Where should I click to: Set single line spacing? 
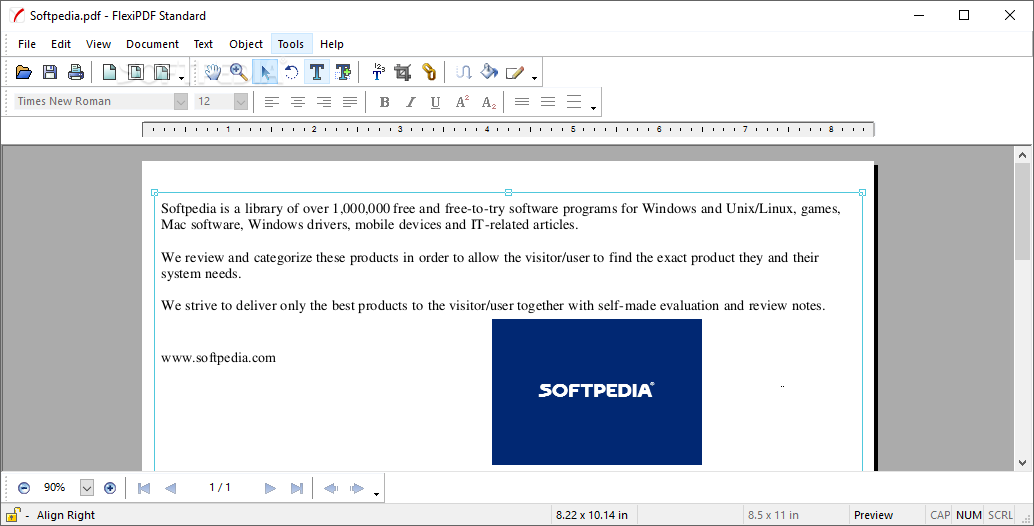coord(522,102)
